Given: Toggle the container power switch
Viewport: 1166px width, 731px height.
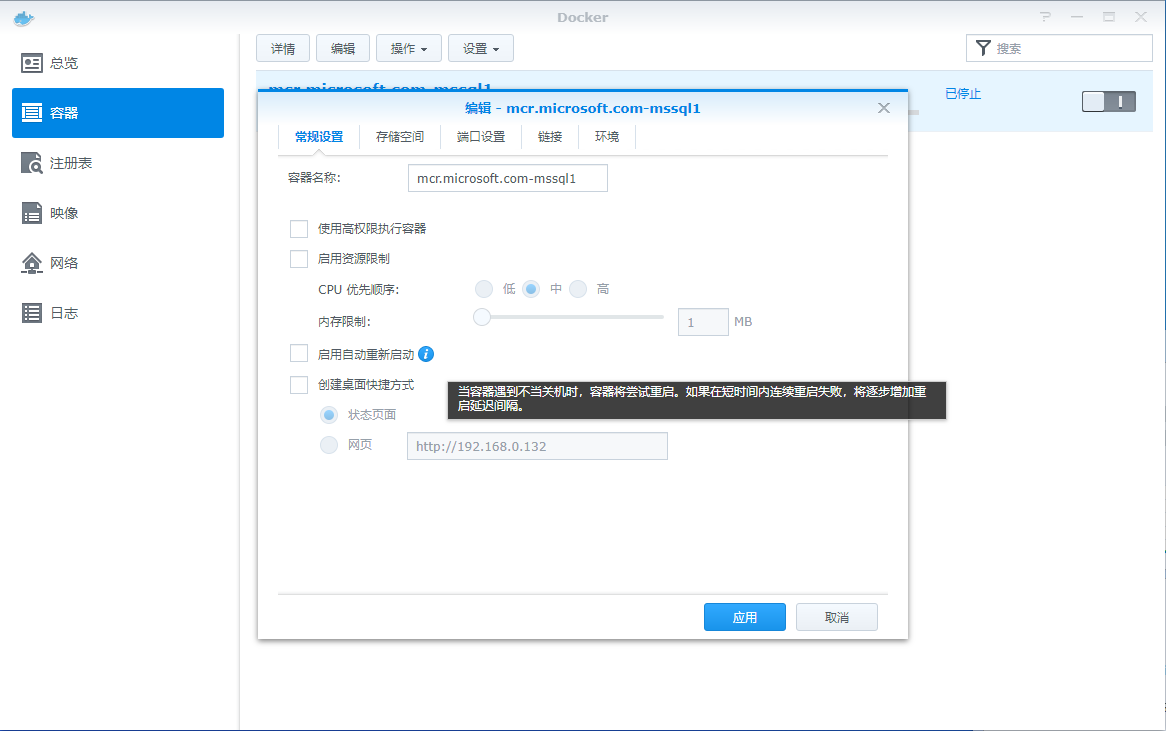Looking at the screenshot, I should (1108, 101).
